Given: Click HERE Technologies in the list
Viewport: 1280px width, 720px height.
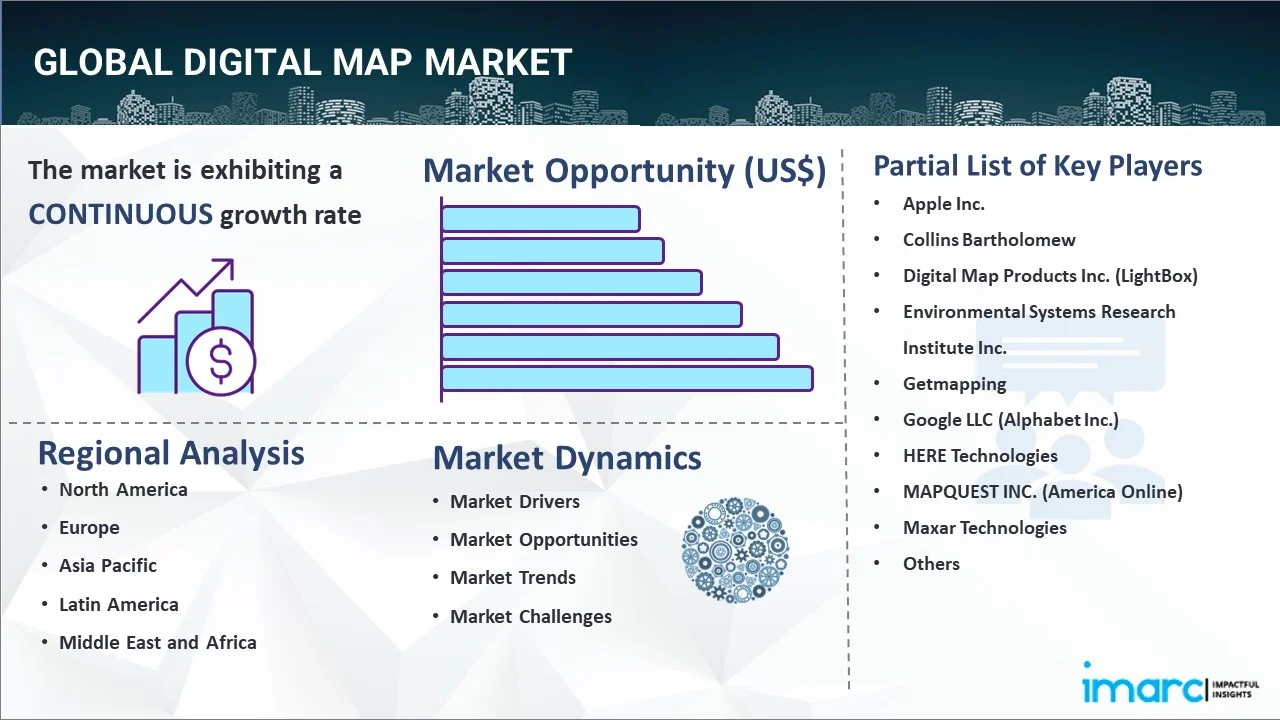Looking at the screenshot, I should point(980,456).
